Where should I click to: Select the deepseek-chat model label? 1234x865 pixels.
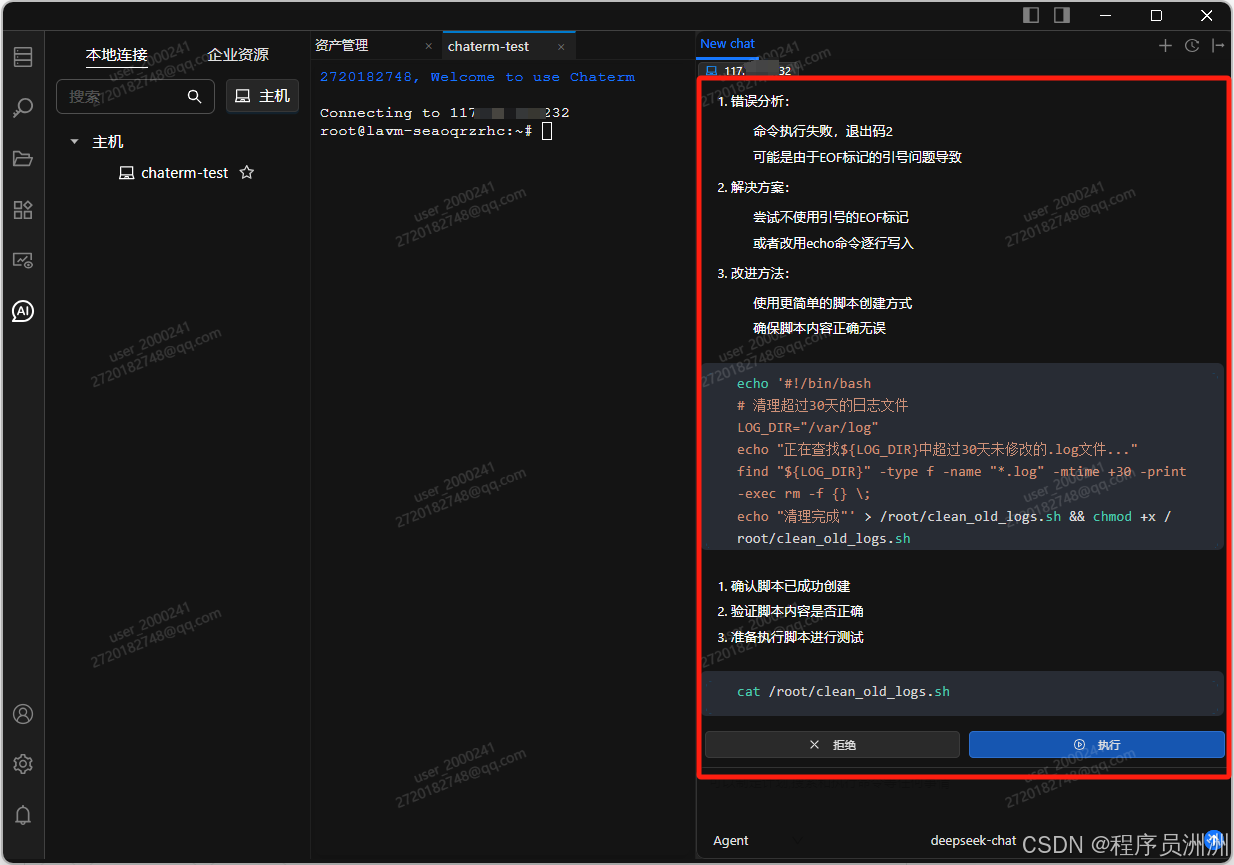pos(973,841)
